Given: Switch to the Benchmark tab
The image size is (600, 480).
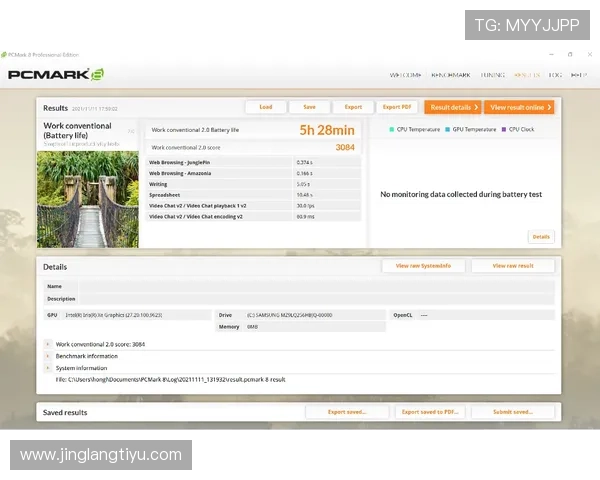Looking at the screenshot, I should [x=450, y=75].
